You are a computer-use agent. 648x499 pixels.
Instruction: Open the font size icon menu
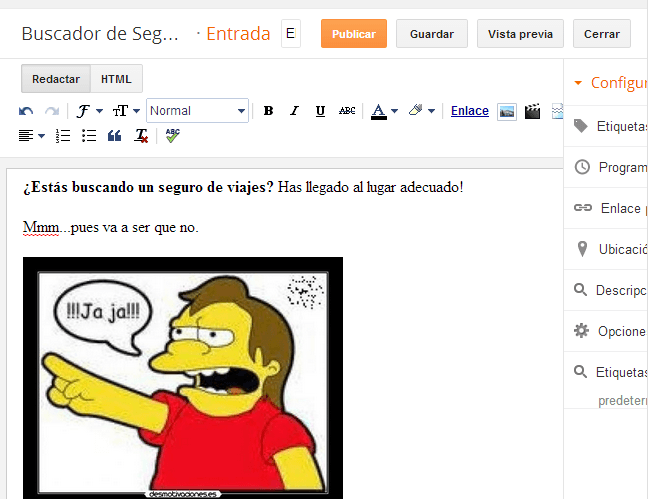click(x=120, y=111)
